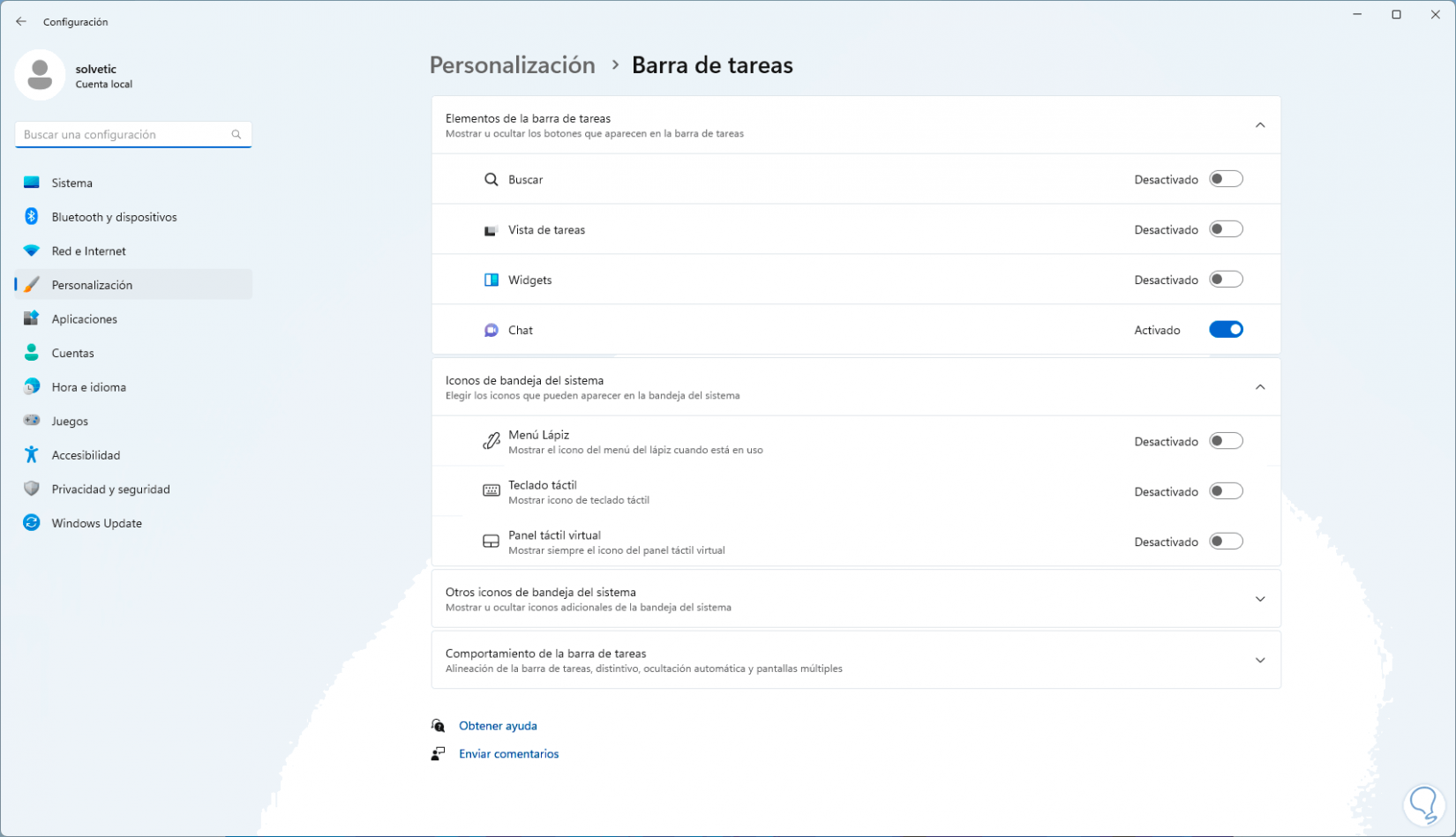The height and width of the screenshot is (837, 1456).
Task: Click the Privacidad y seguridad shield icon
Action: tap(32, 489)
